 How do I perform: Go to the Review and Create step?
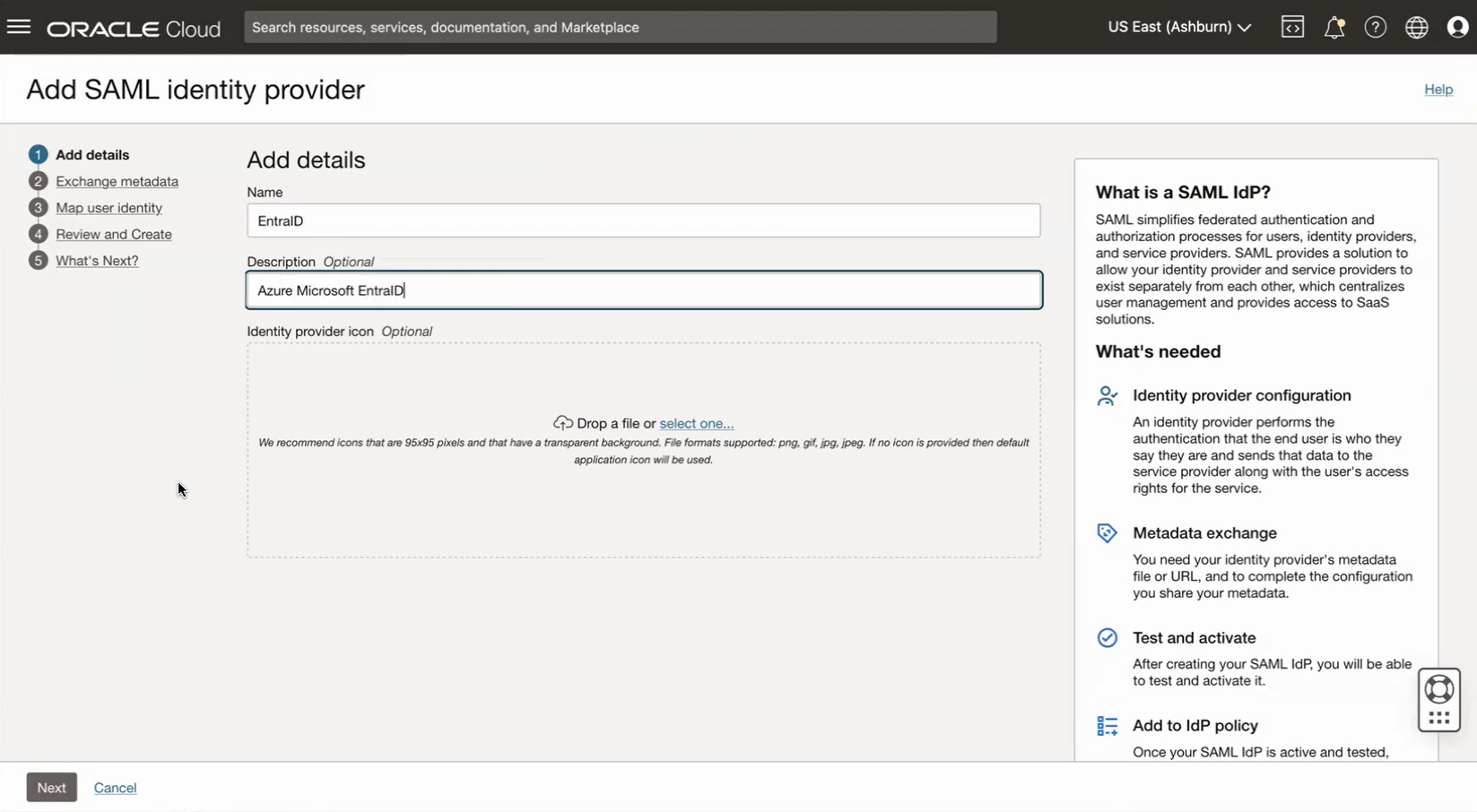click(113, 233)
